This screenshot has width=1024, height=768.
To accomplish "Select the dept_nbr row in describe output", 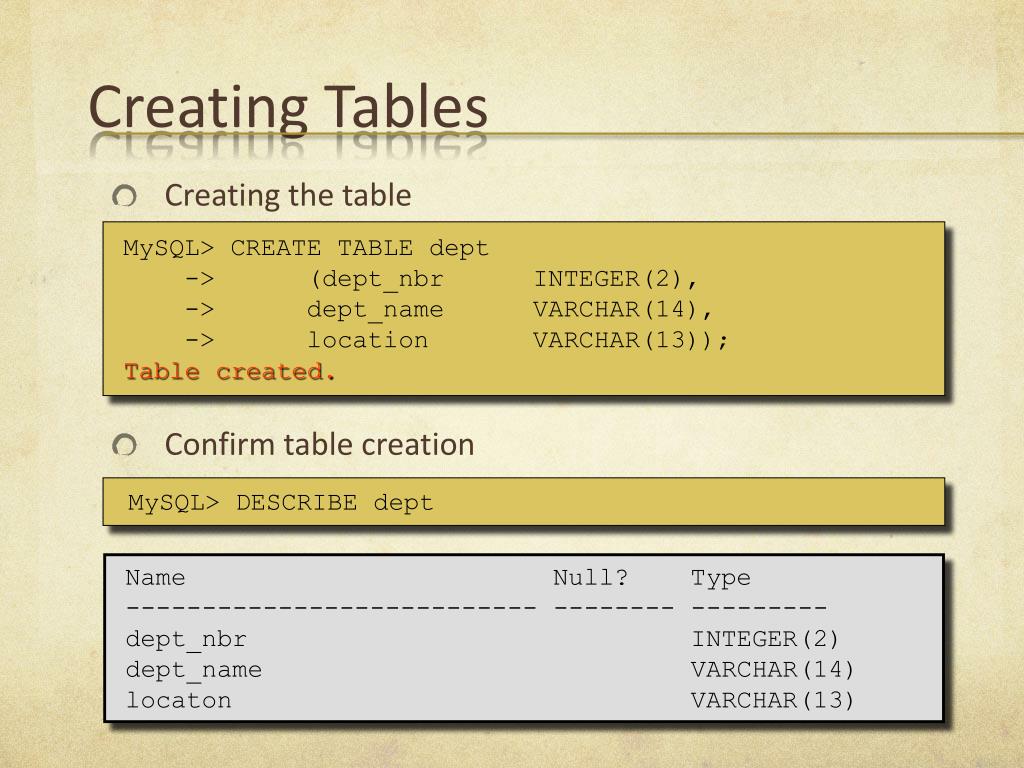I will [482, 639].
